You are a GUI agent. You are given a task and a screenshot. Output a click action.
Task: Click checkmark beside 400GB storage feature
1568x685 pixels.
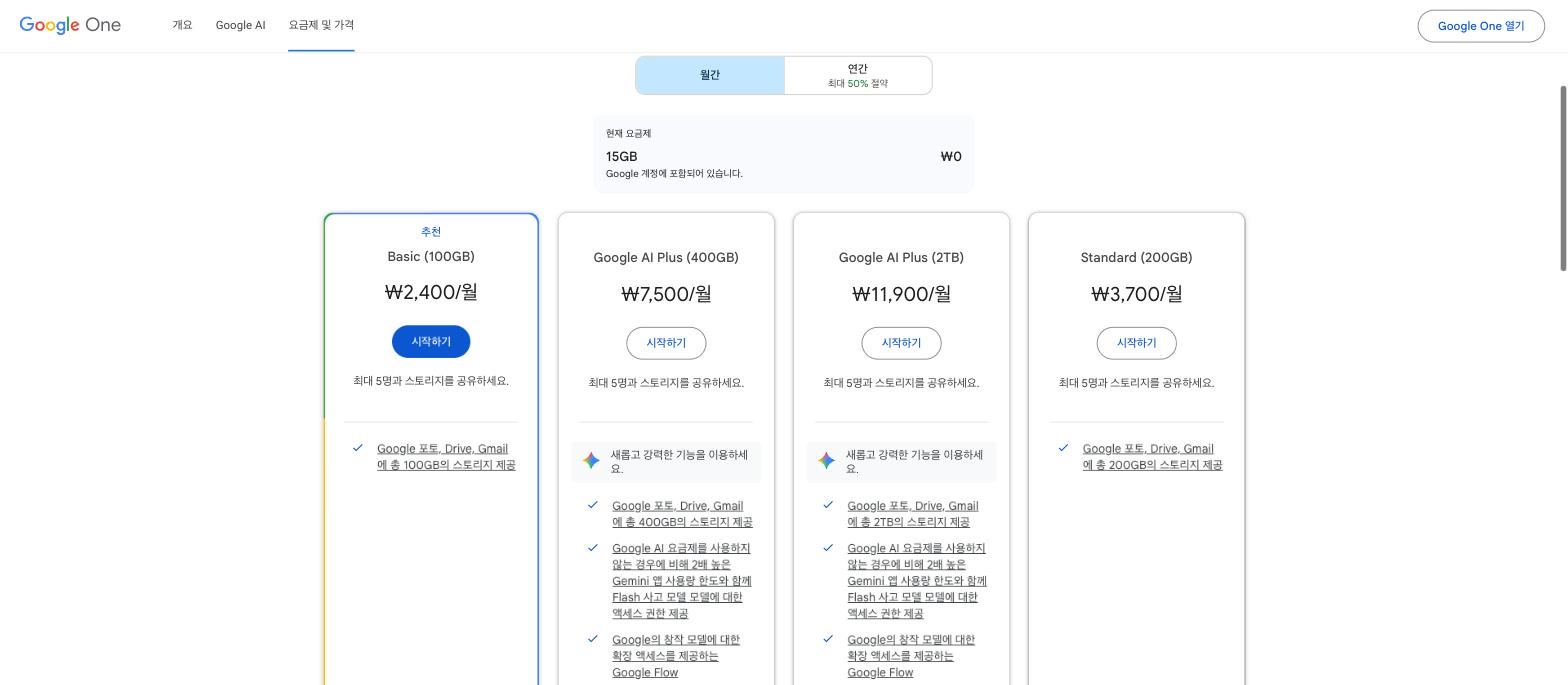click(593, 505)
